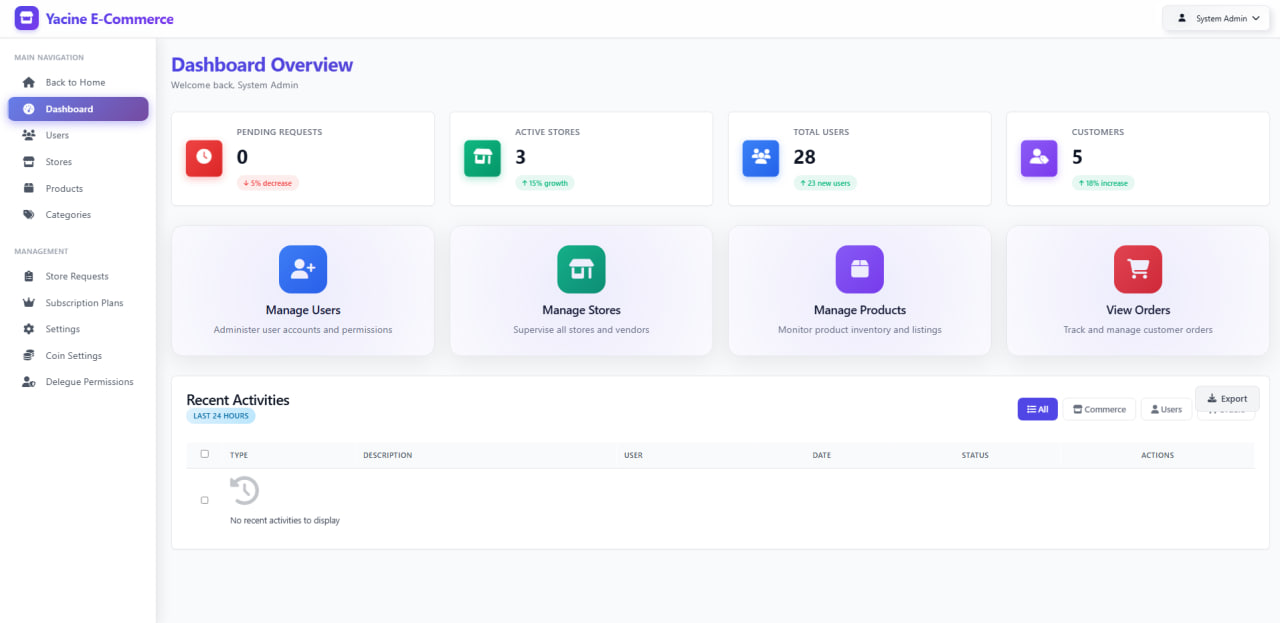Click the Manage Users blue icon
This screenshot has width=1280, height=623.
point(303,269)
